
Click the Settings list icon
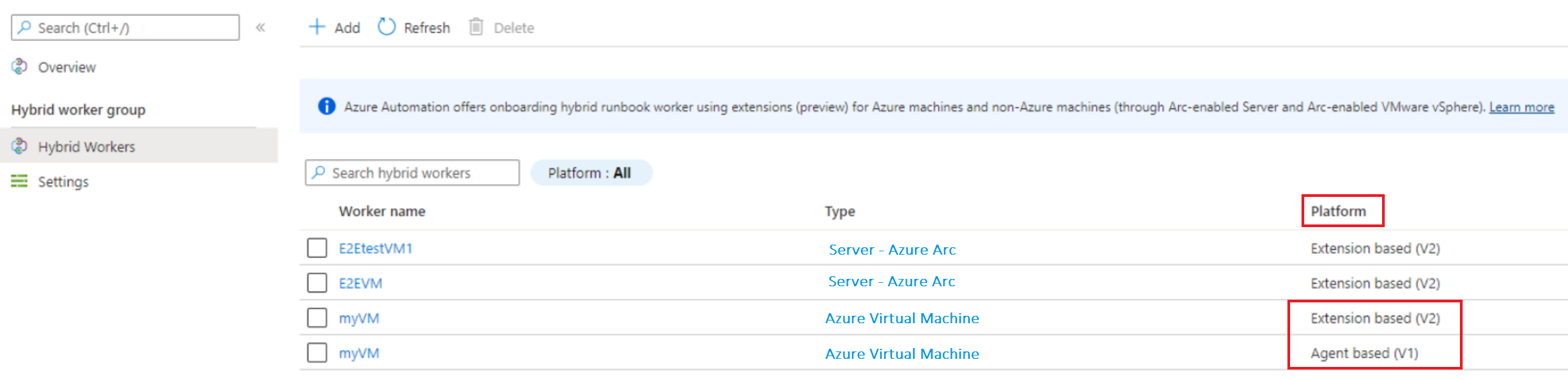[x=19, y=181]
